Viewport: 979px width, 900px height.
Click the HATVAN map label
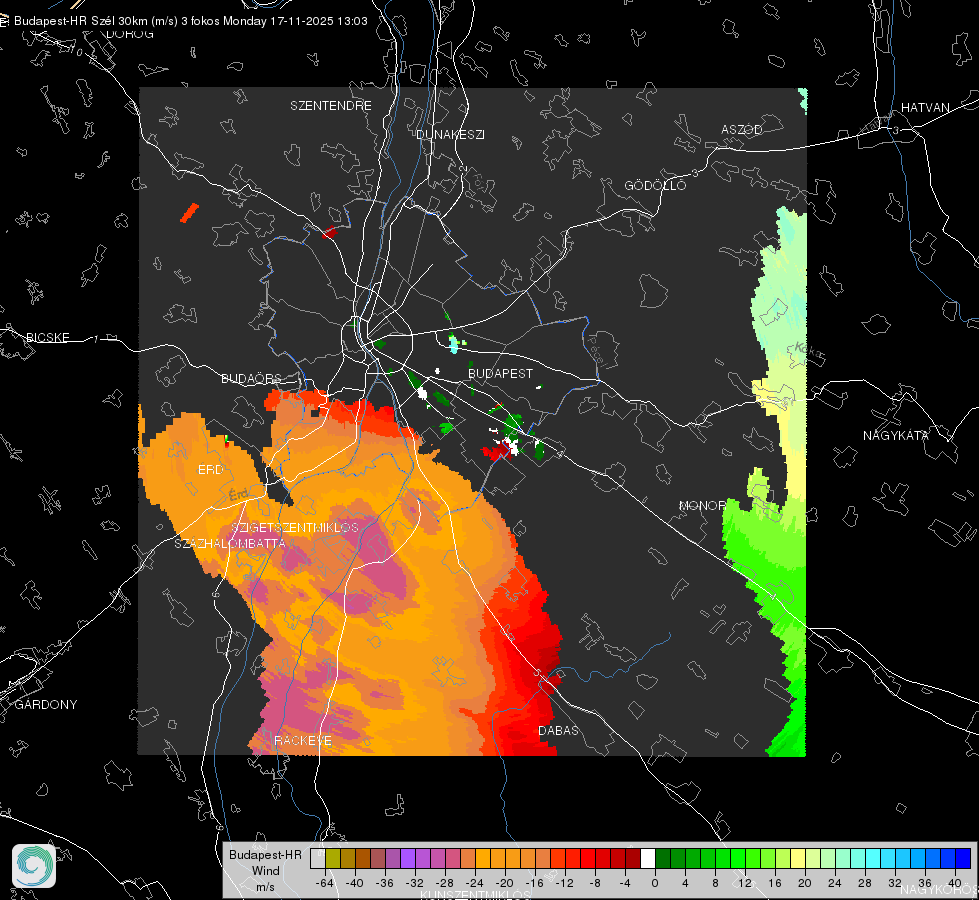[925, 107]
